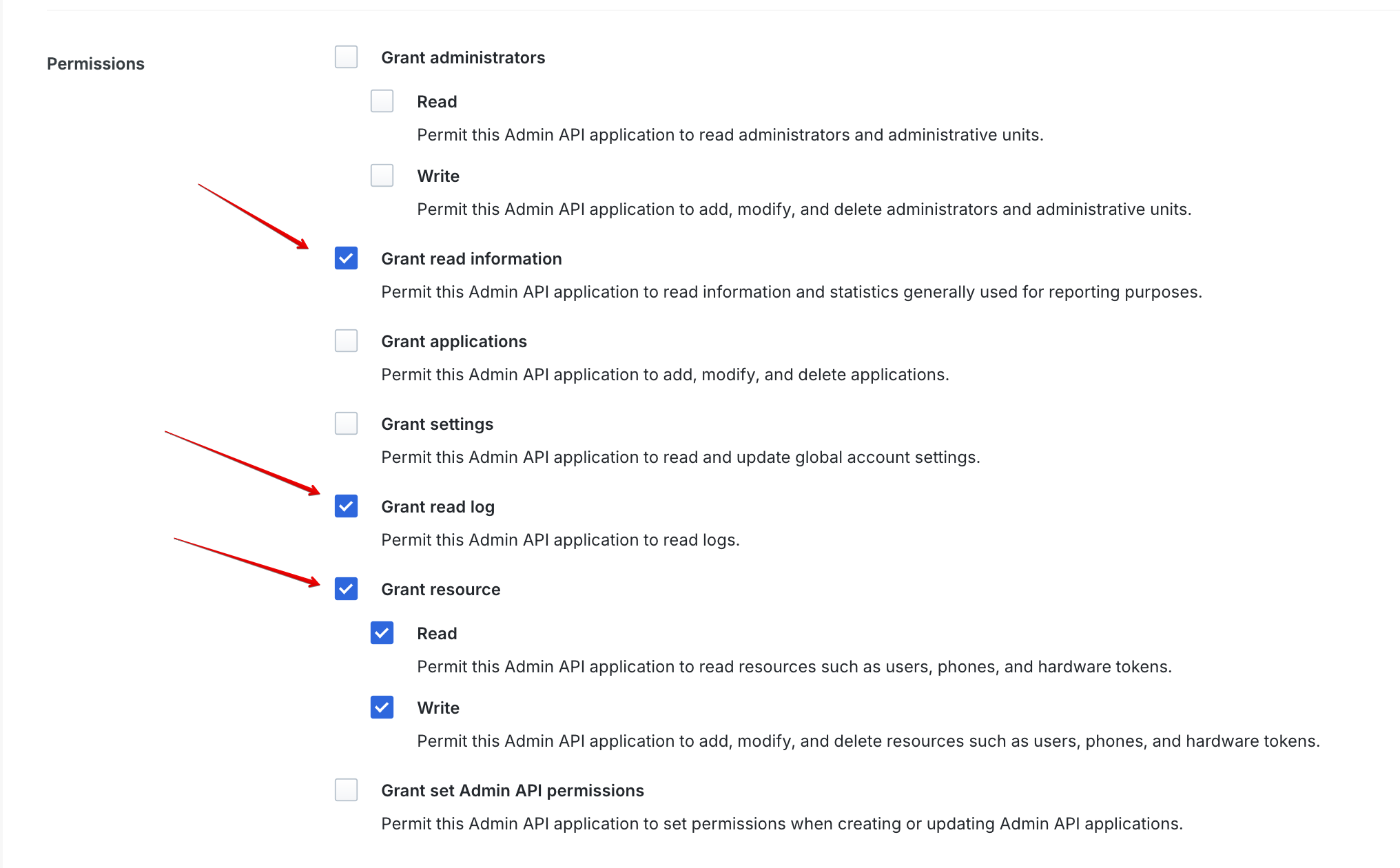This screenshot has width=1400, height=868.
Task: Disable Write under Grant resource
Action: click(382, 707)
